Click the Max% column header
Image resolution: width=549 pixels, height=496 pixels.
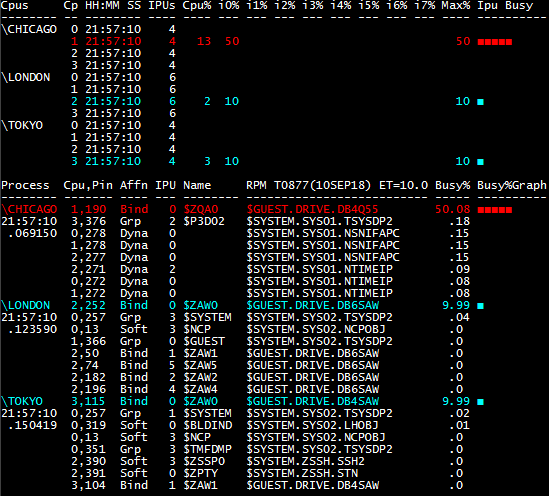point(456,6)
